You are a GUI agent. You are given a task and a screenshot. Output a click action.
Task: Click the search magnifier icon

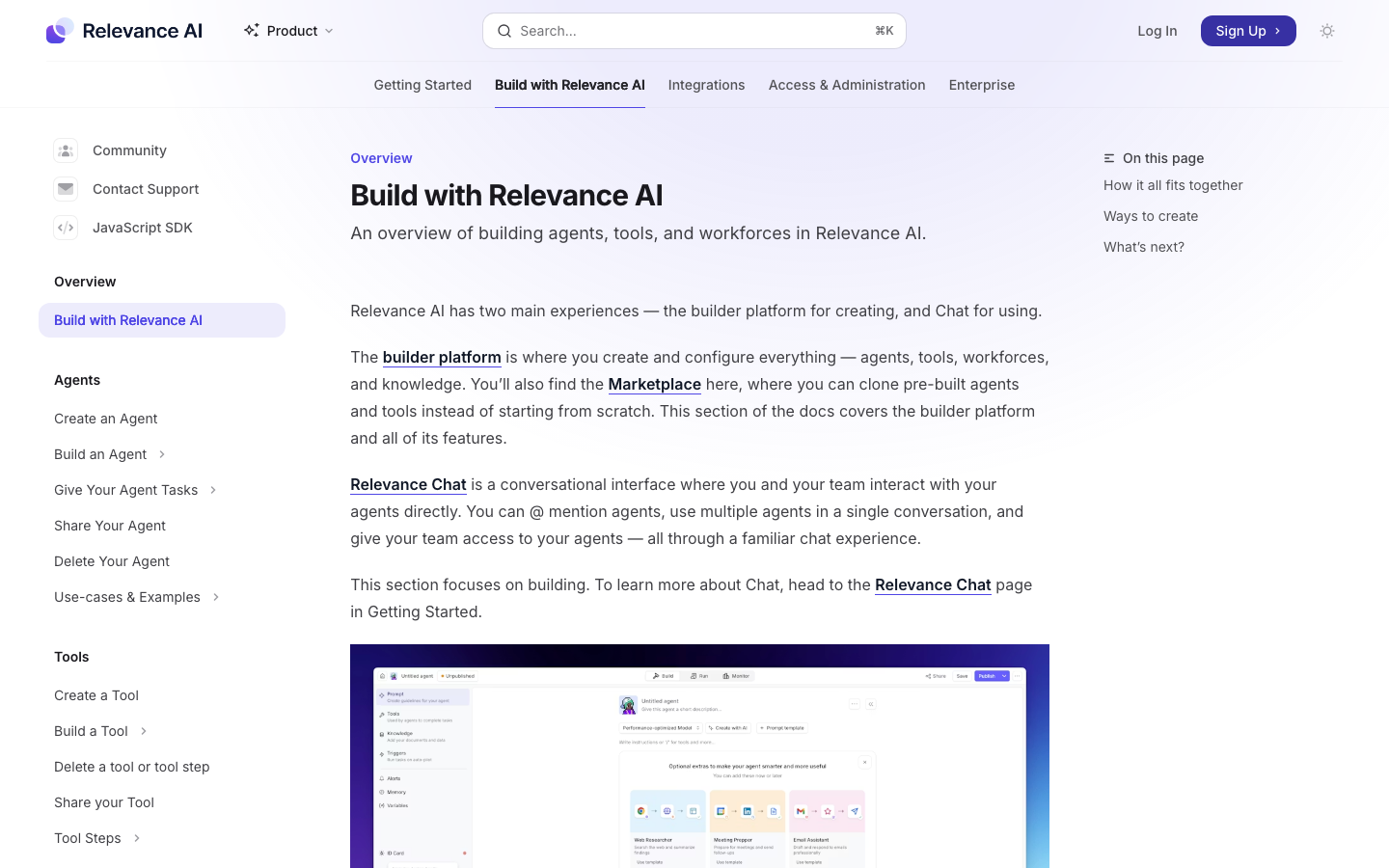click(x=504, y=31)
